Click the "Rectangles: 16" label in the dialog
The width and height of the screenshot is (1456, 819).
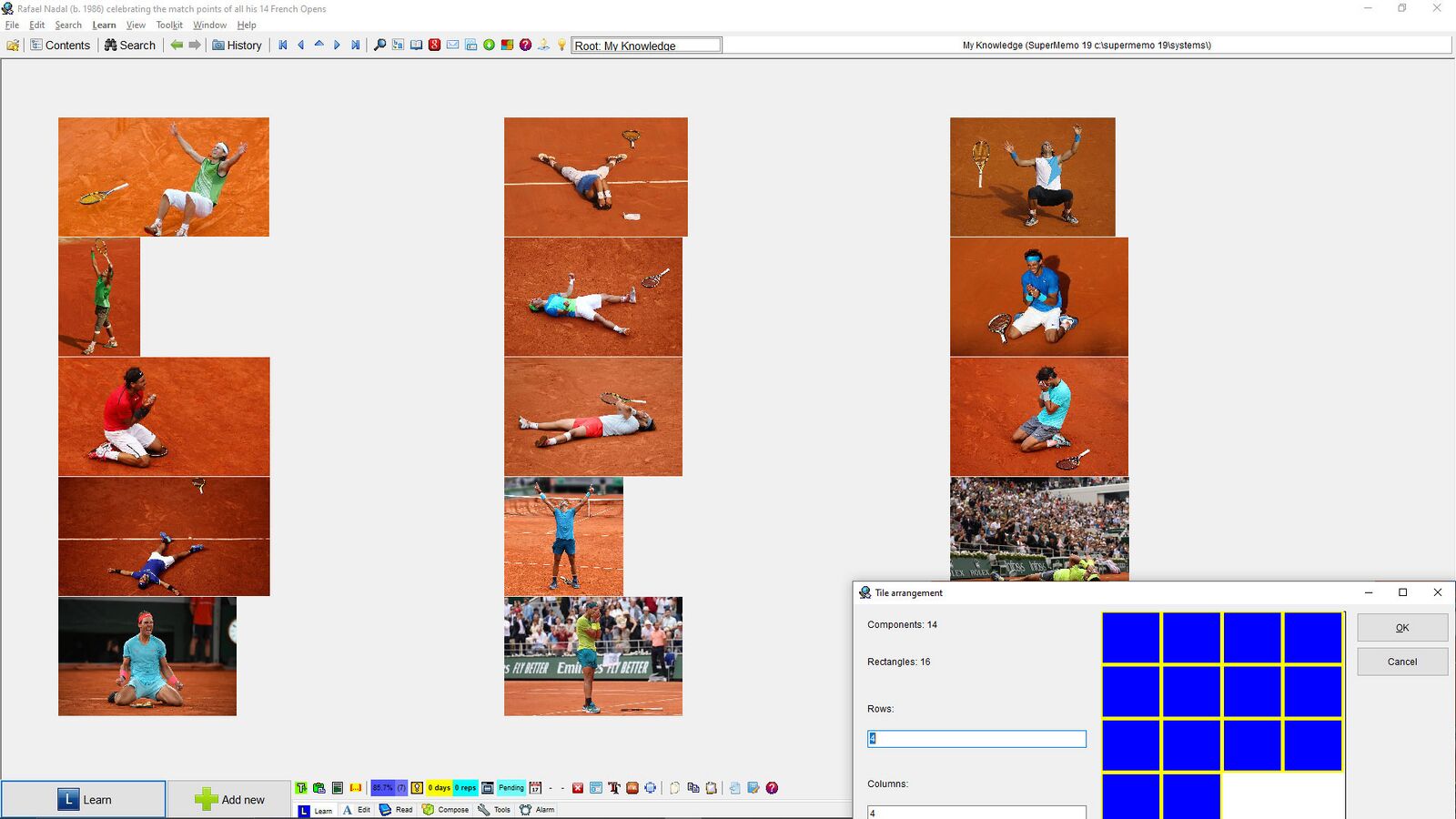click(898, 662)
